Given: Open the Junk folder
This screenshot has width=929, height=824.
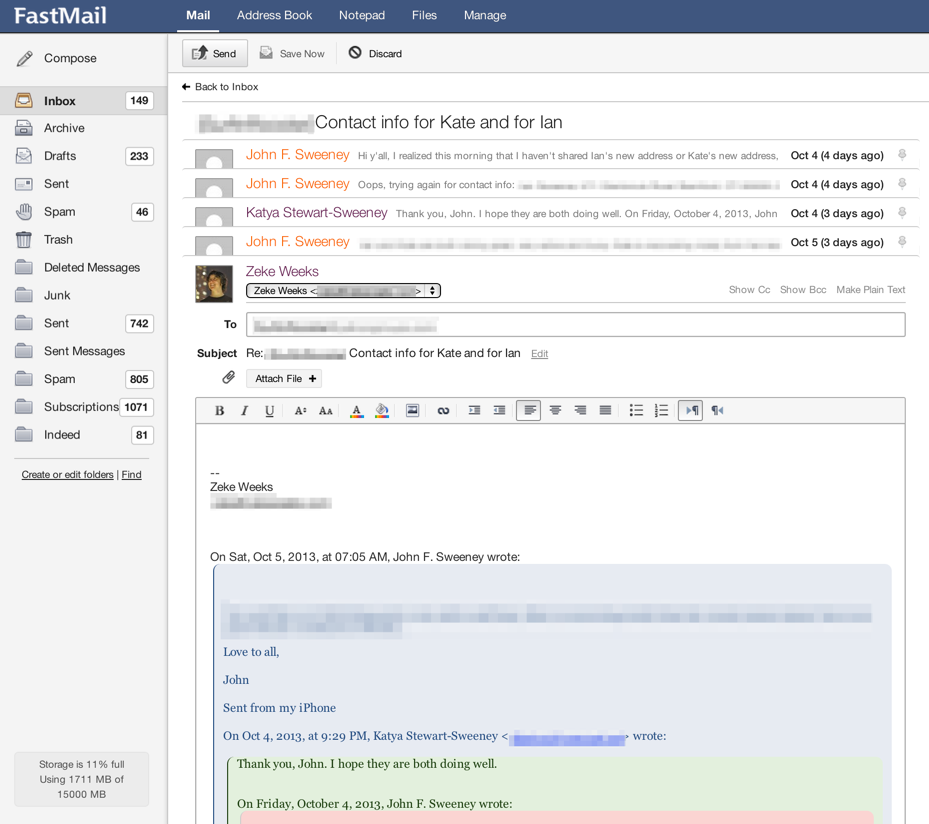Looking at the screenshot, I should [x=84, y=295].
